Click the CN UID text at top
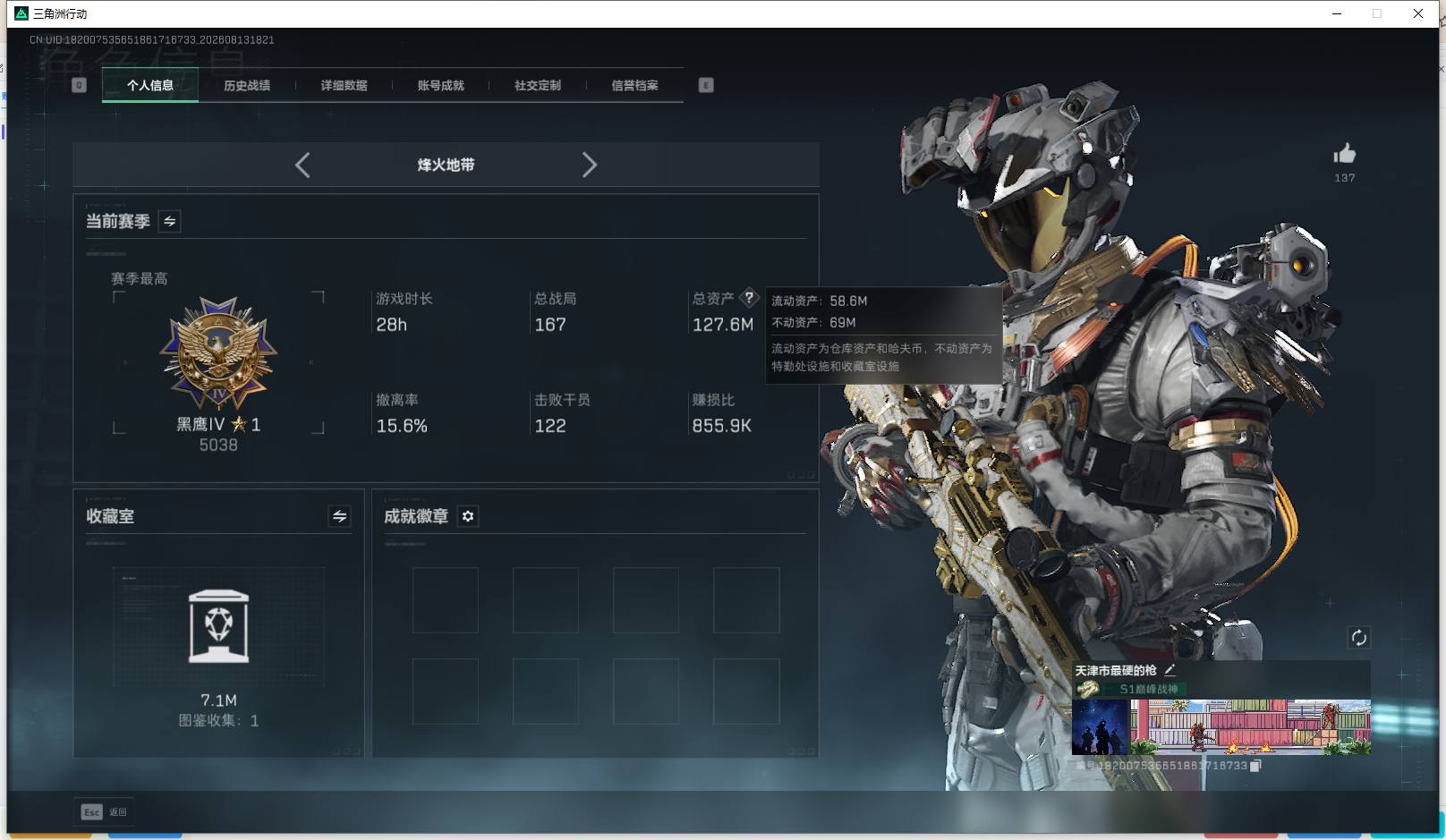1446x840 pixels. 151,39
